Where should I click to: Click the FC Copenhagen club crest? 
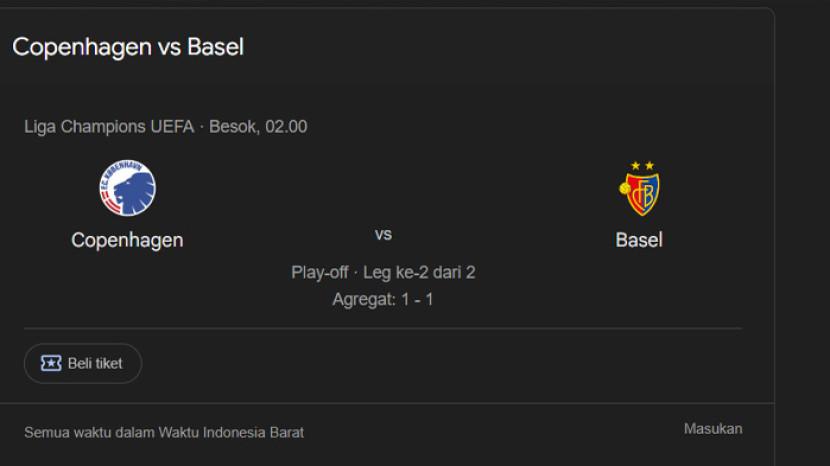(127, 189)
